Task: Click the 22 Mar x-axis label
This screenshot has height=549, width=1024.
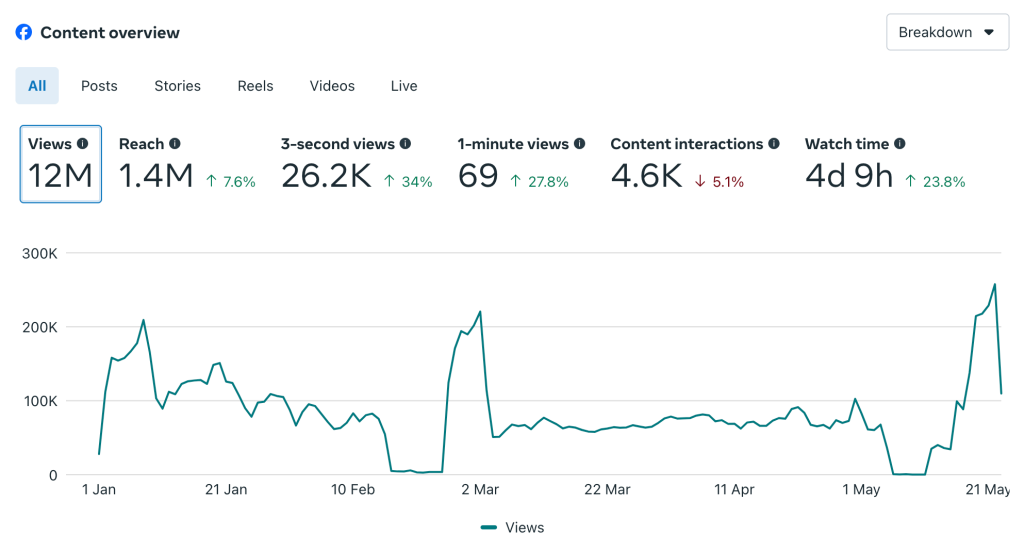Action: tap(607, 490)
